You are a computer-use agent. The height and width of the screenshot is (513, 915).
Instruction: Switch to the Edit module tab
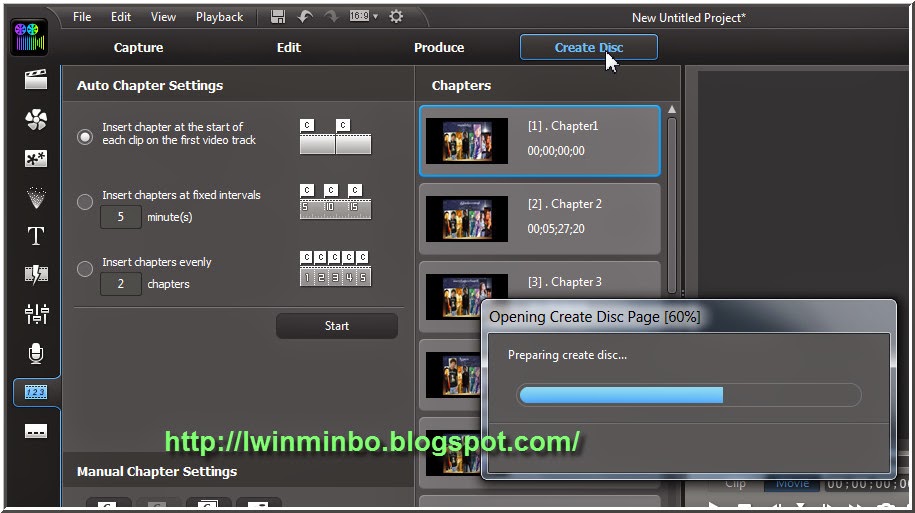click(x=289, y=48)
